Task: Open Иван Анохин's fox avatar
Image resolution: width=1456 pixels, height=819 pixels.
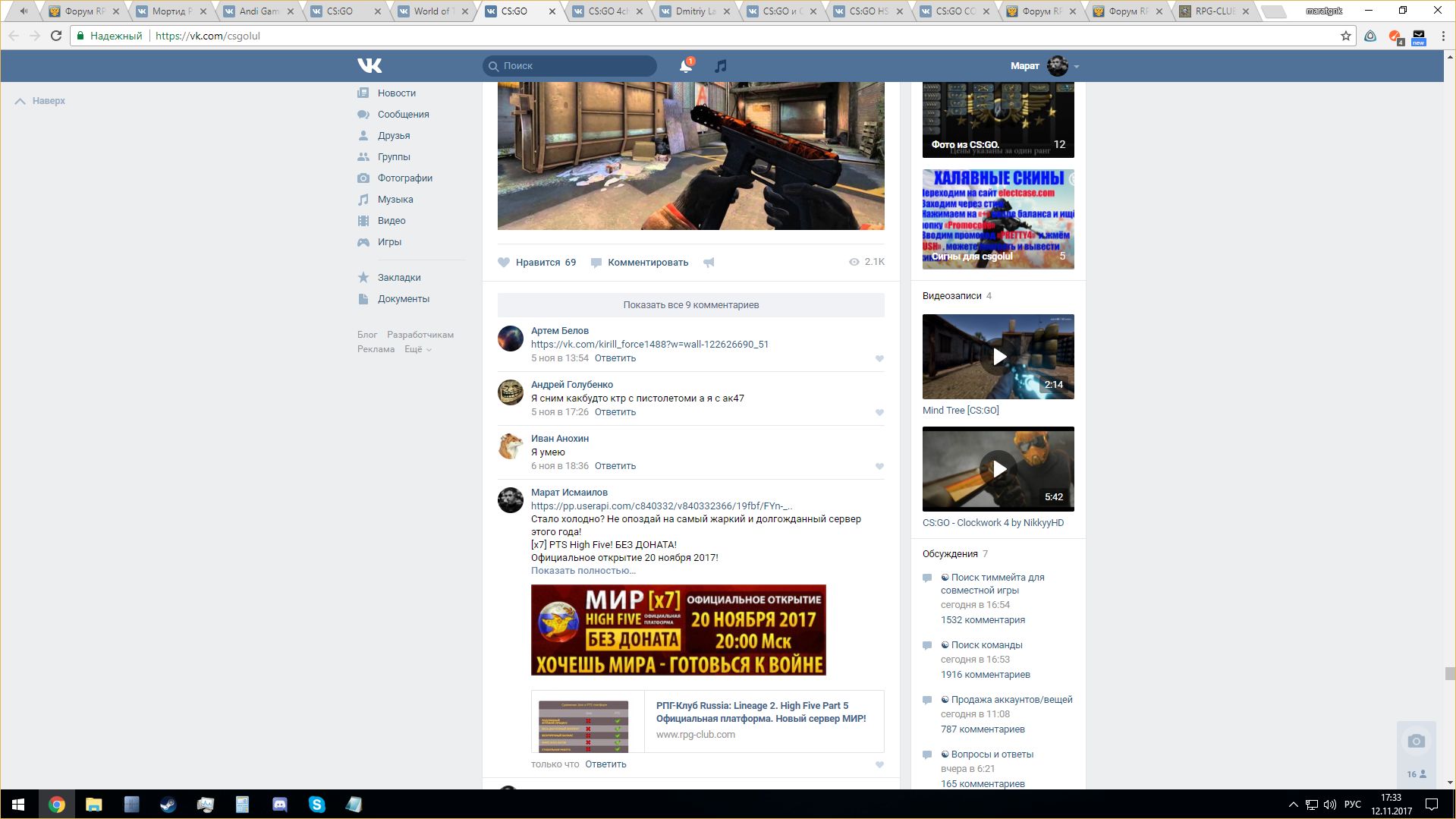Action: click(510, 446)
